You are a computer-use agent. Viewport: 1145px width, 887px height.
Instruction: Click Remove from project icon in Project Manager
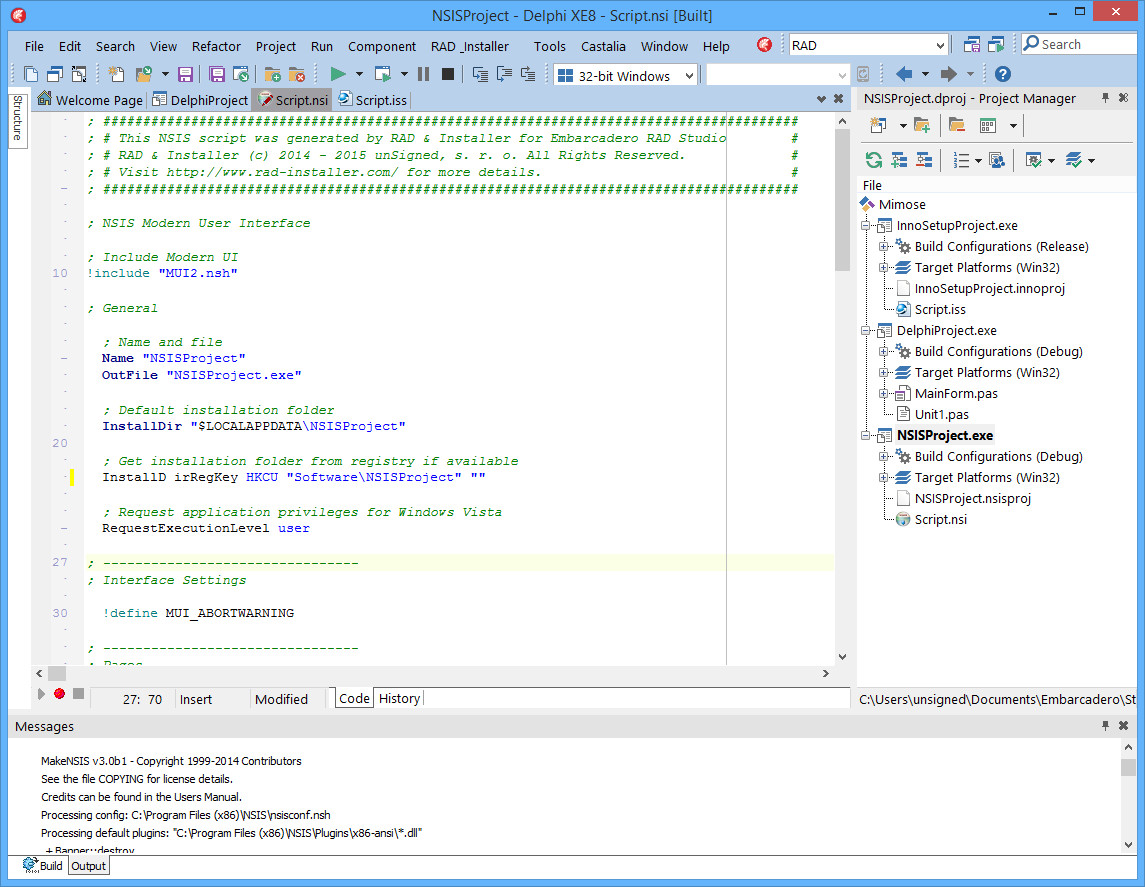957,126
